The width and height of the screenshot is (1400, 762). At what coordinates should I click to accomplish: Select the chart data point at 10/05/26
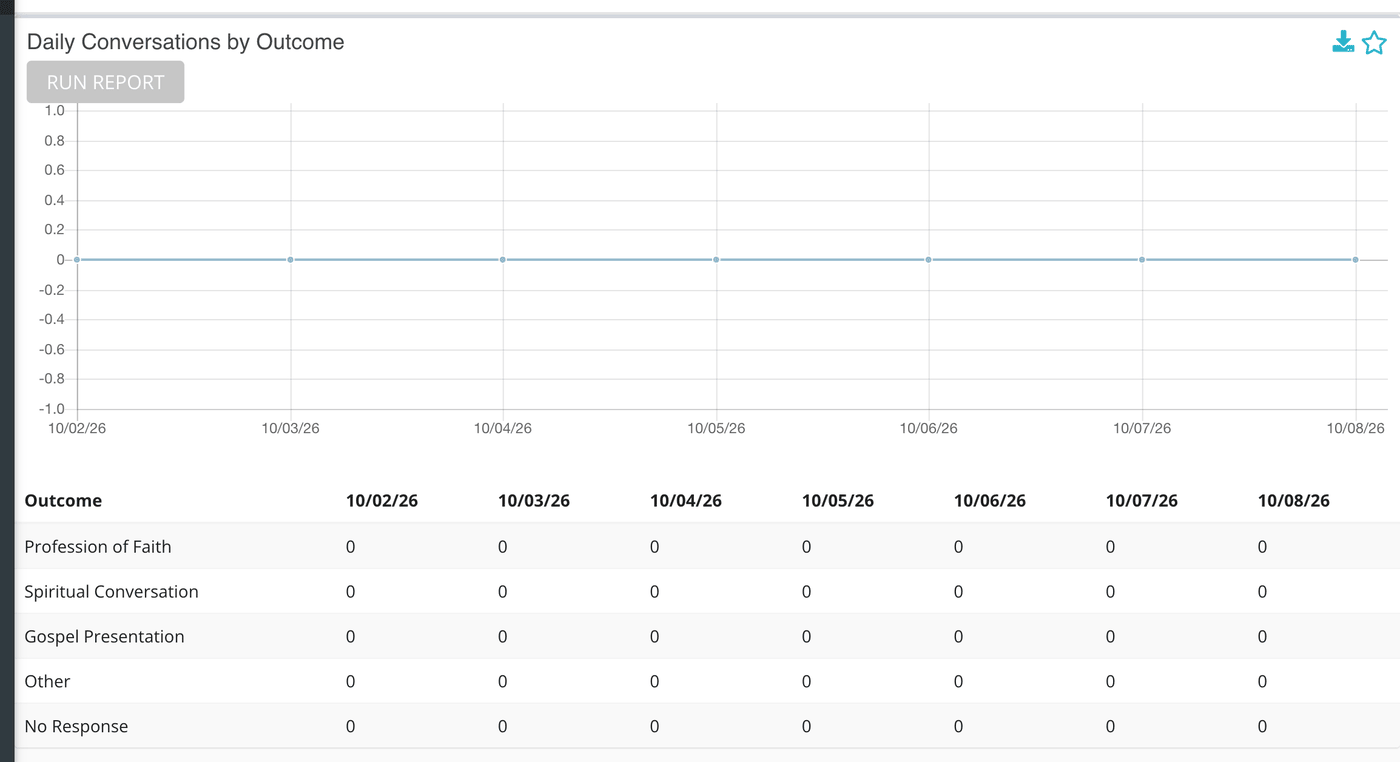point(716,260)
